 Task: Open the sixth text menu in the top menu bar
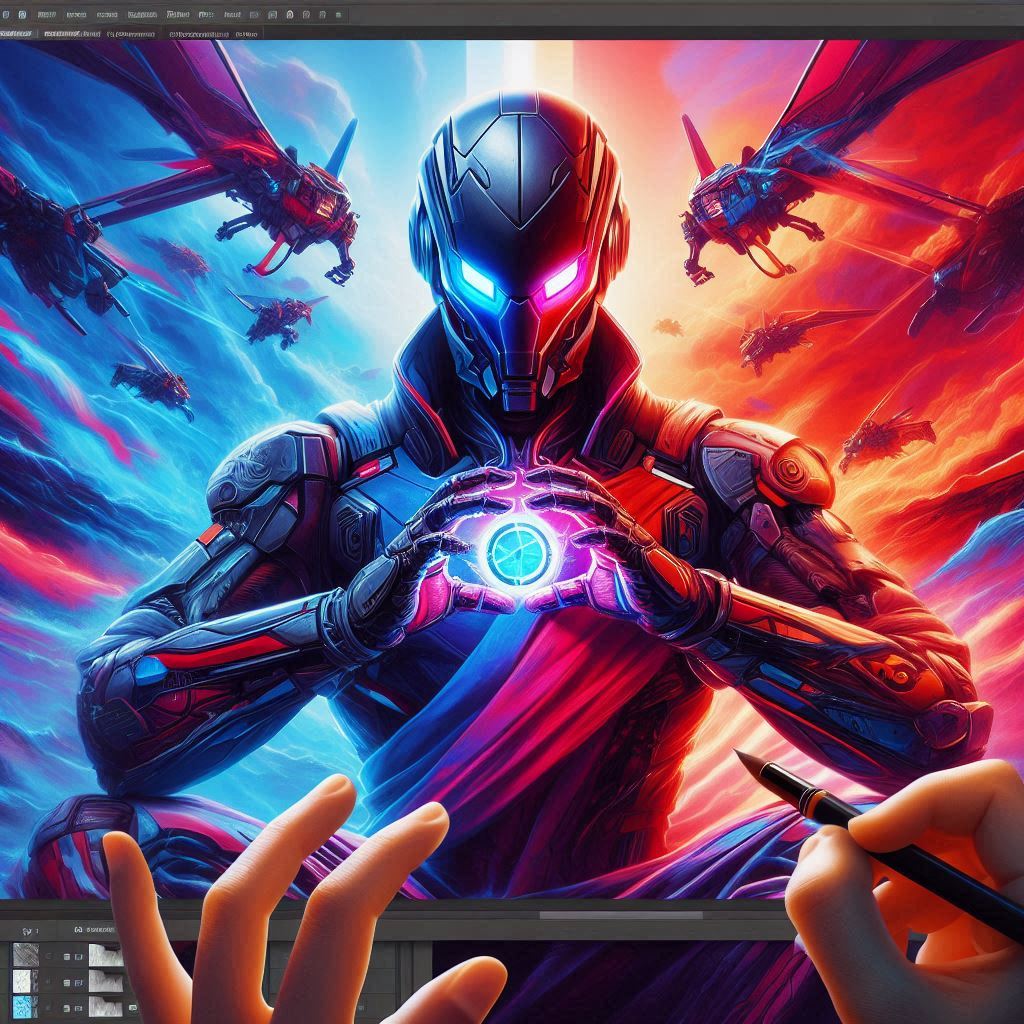point(206,15)
